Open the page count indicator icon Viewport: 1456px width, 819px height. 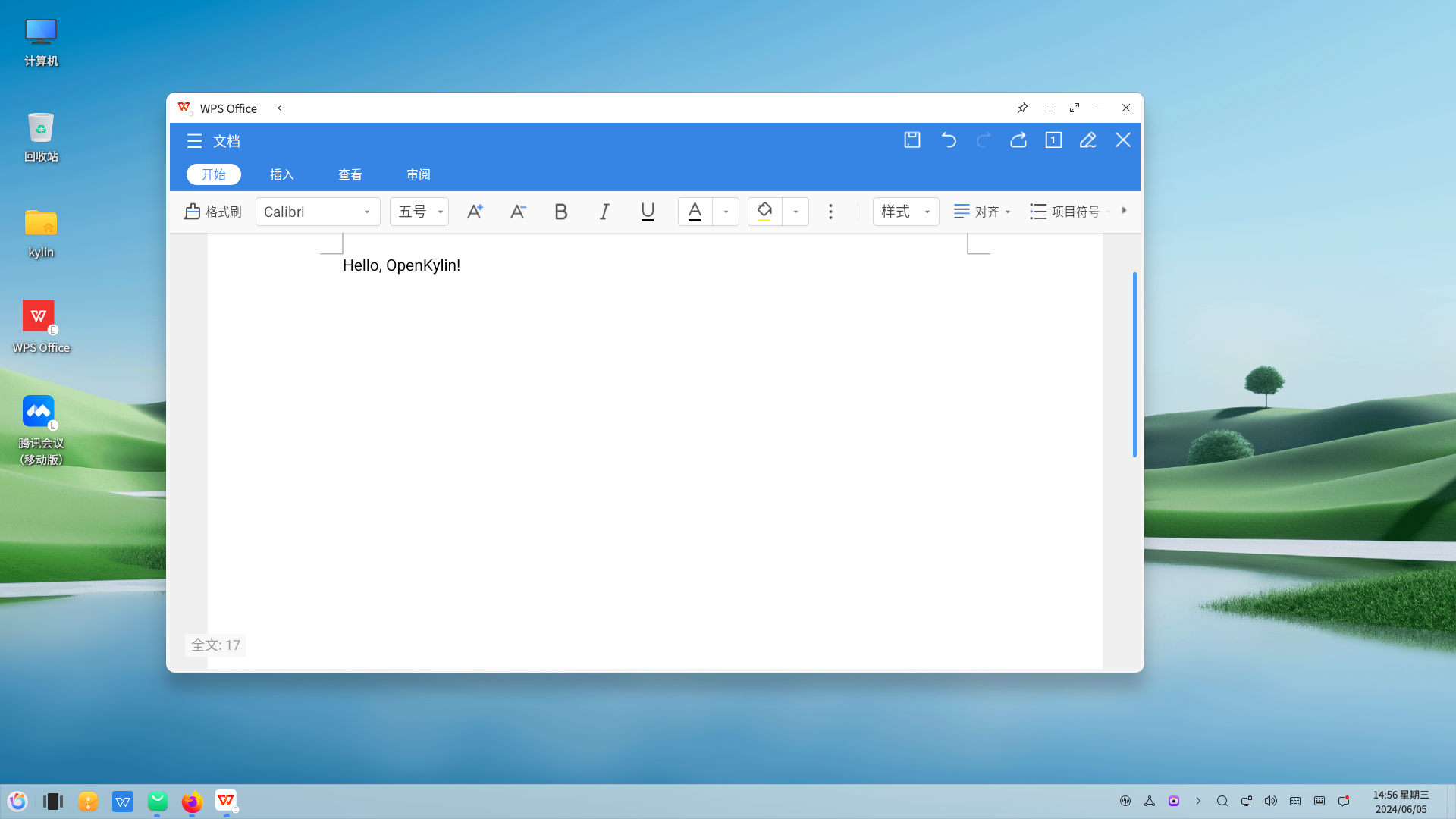(x=1053, y=140)
